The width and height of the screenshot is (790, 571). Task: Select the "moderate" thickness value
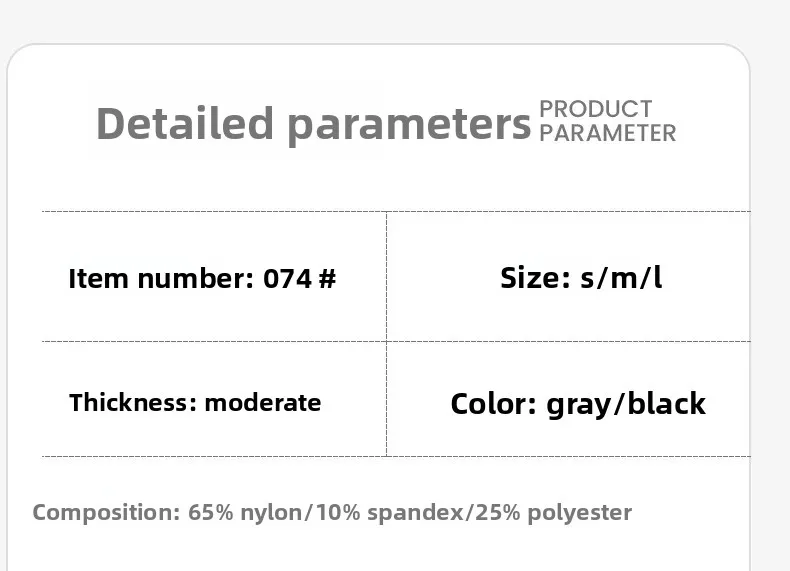263,403
